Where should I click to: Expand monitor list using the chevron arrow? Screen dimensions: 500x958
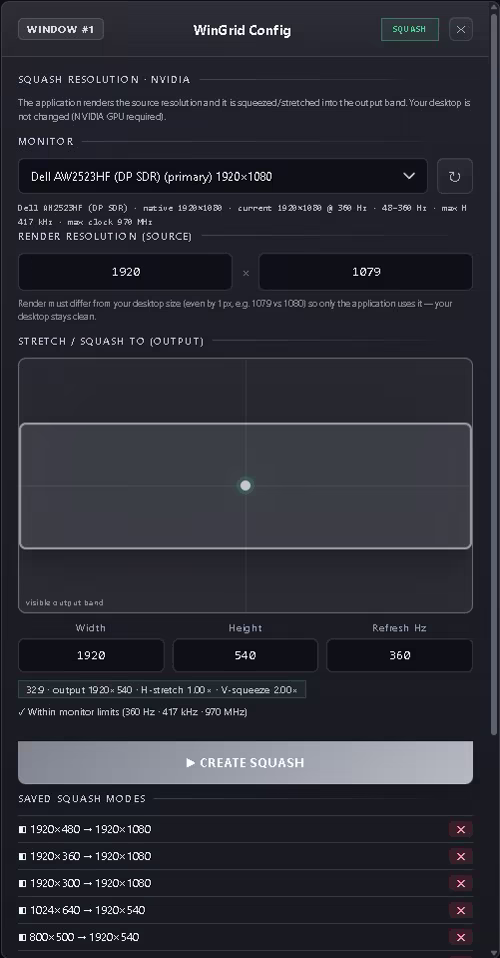click(409, 176)
